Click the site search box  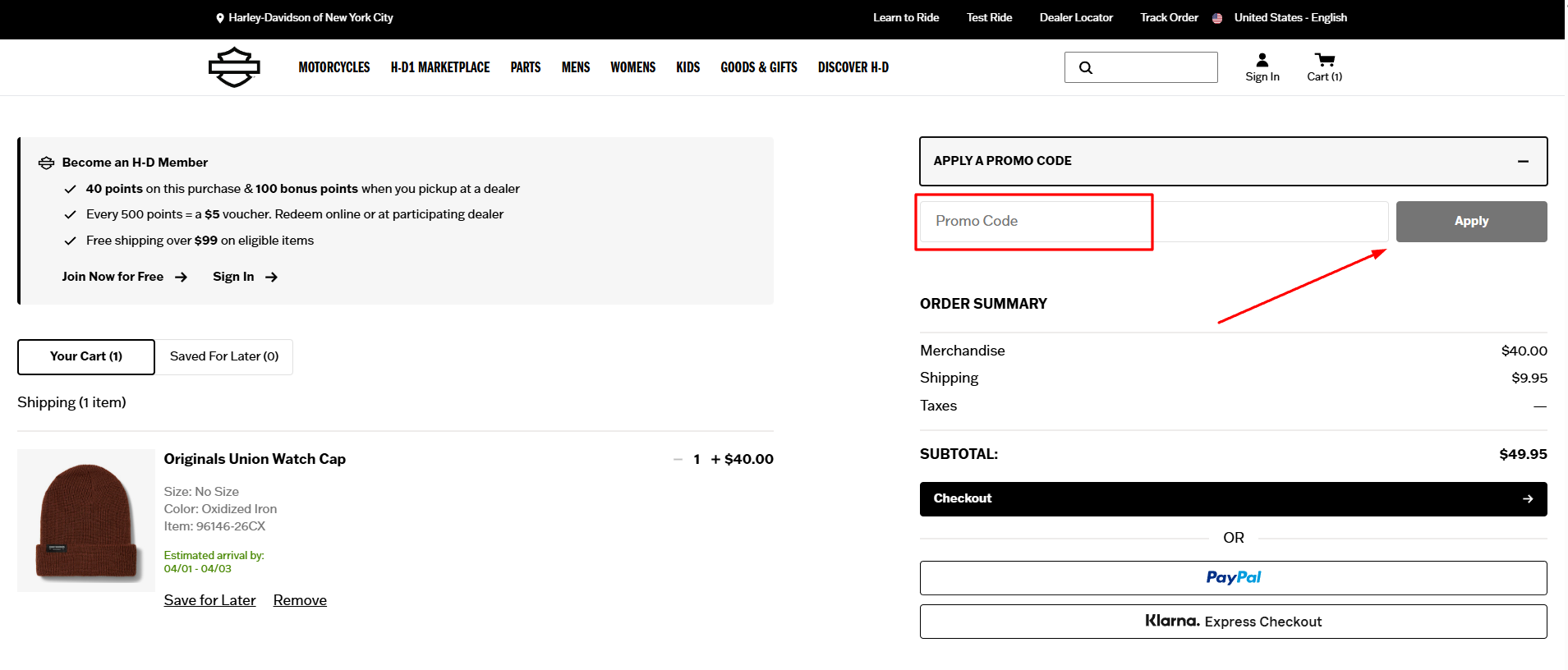pyautogui.click(x=1141, y=67)
